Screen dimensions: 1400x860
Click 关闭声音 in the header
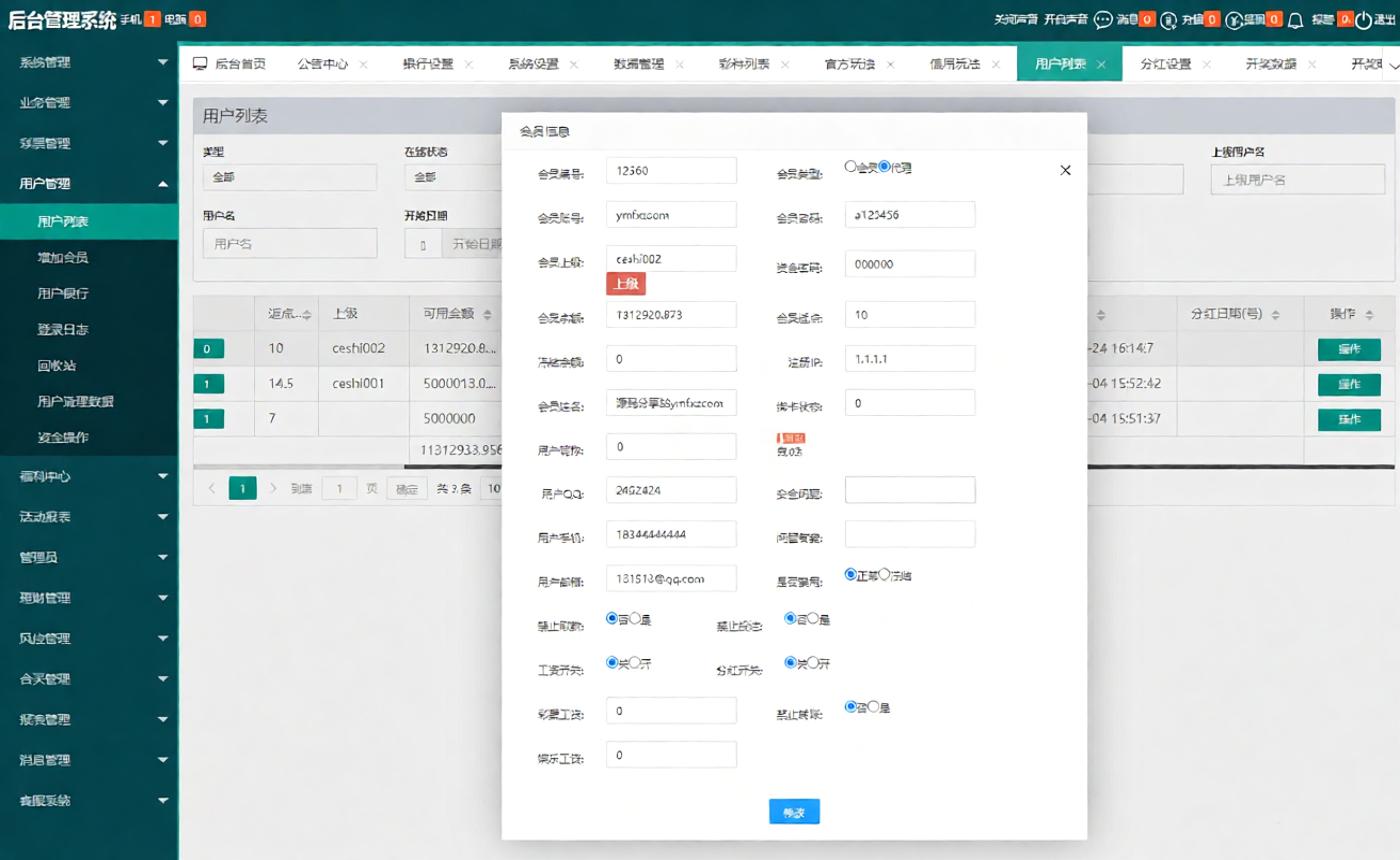click(1016, 19)
